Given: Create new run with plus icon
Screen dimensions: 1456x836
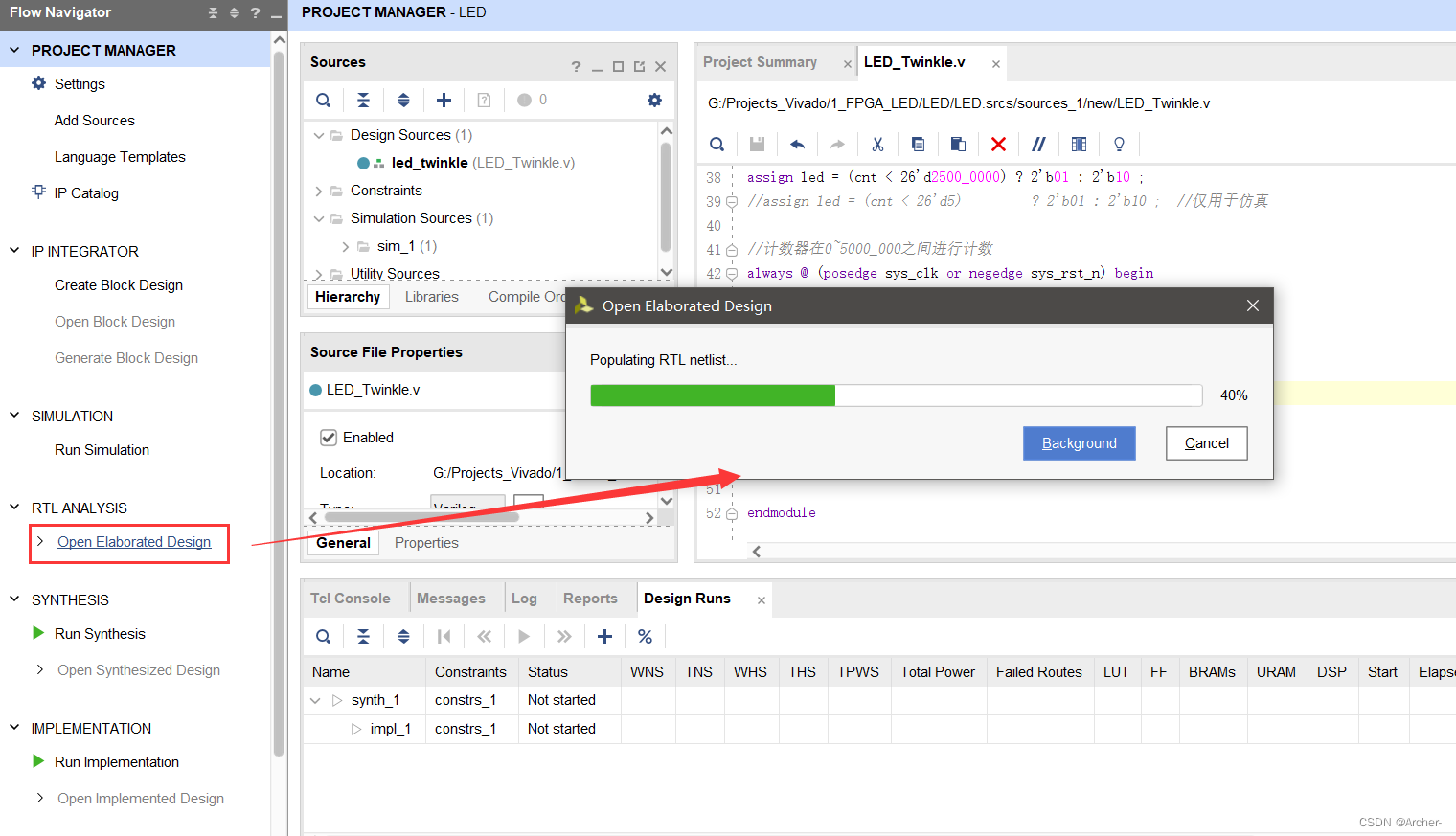Looking at the screenshot, I should pyautogui.click(x=604, y=636).
